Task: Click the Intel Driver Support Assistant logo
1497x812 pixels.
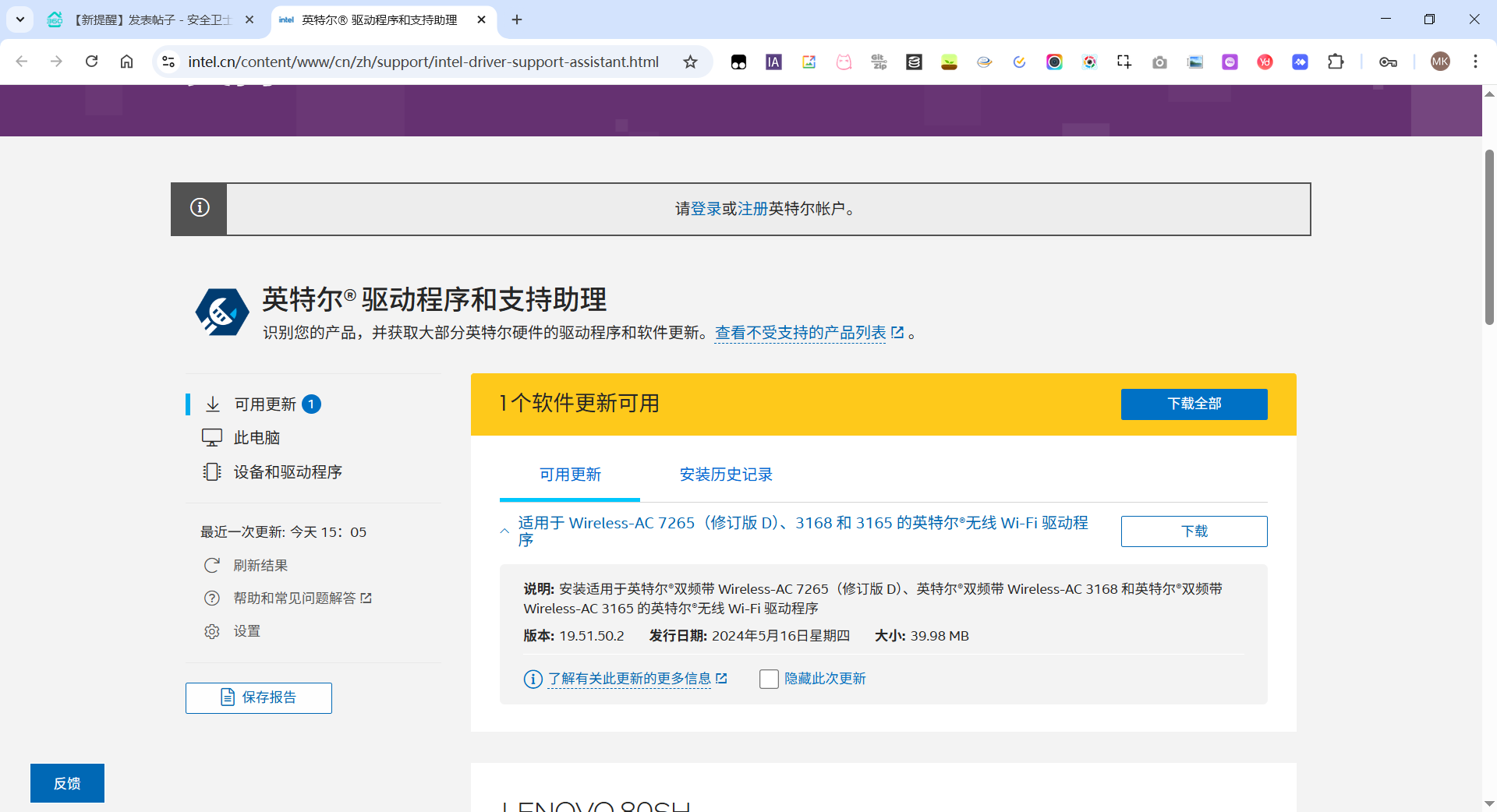Action: (x=222, y=312)
